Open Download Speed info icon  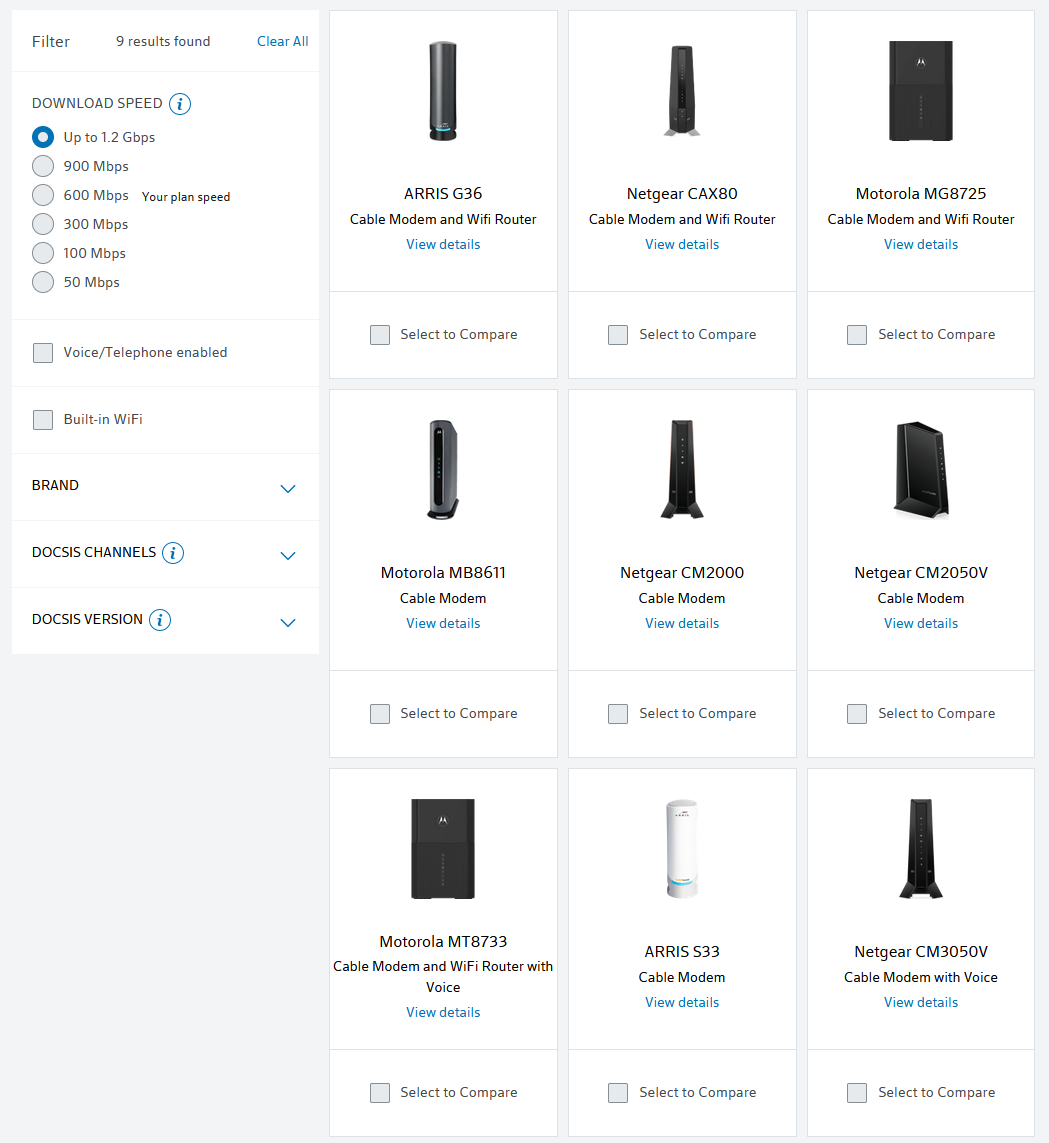180,104
